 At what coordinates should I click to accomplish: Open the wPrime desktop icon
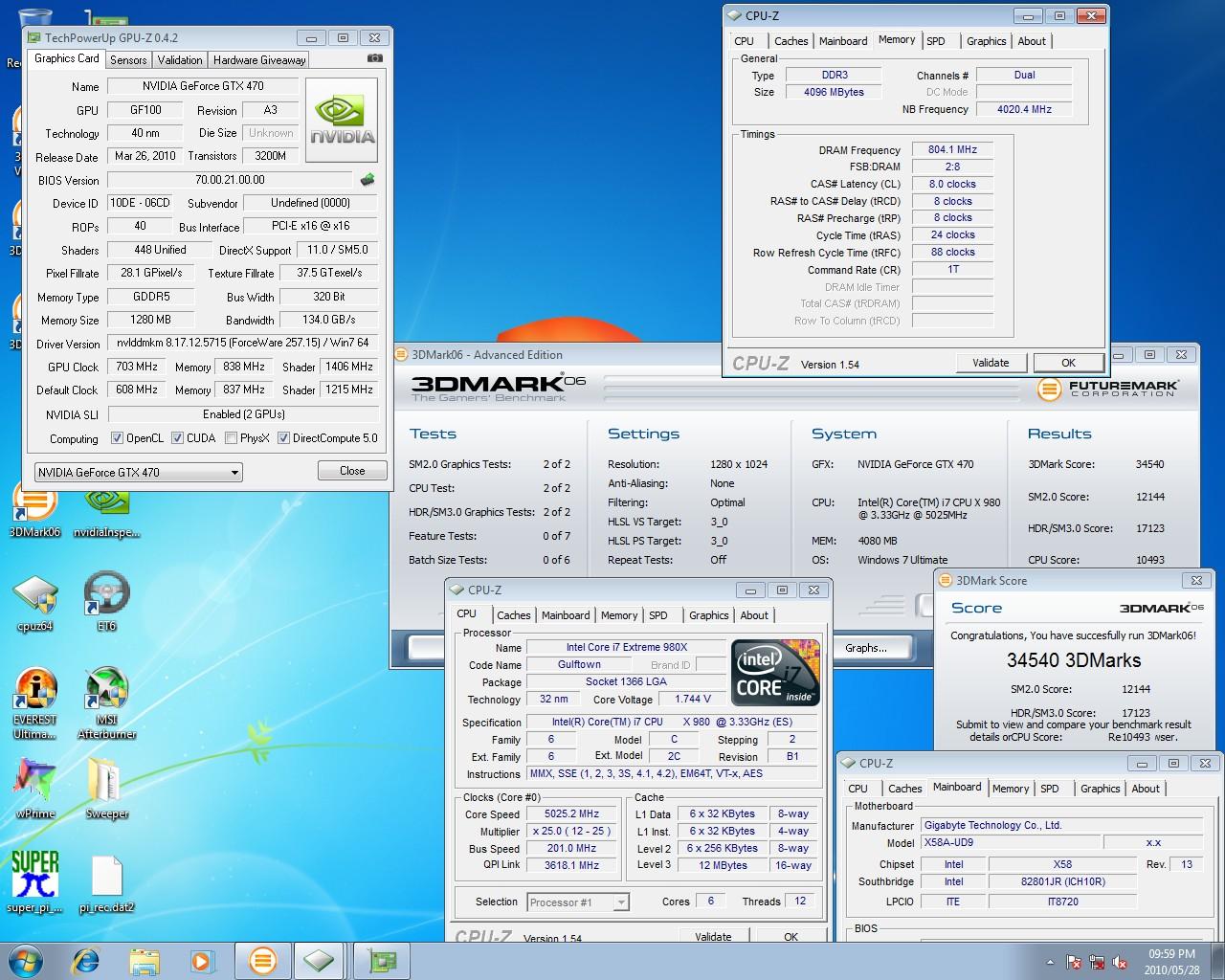coord(34,789)
